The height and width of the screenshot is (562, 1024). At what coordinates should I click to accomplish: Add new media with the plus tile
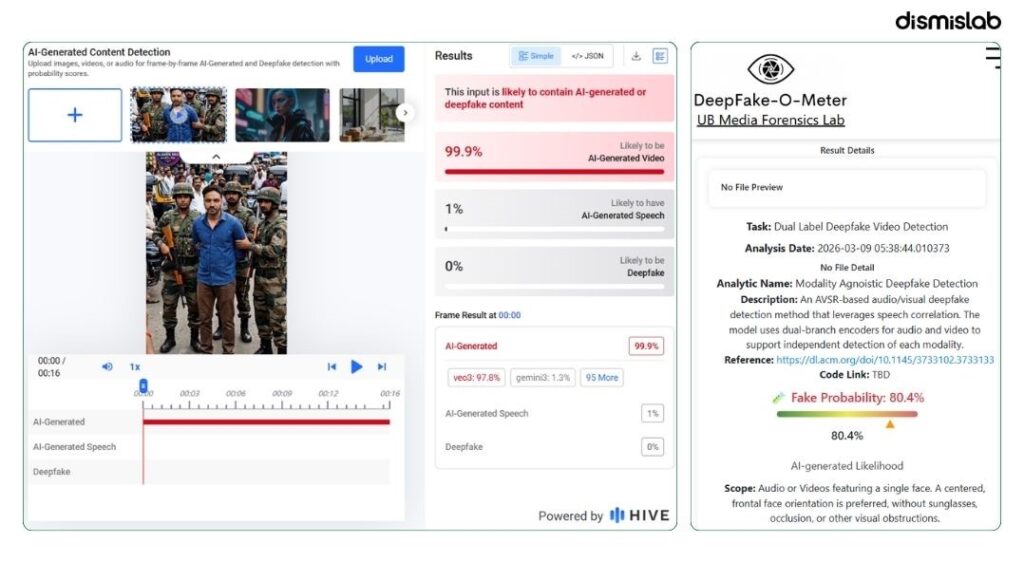[75, 116]
